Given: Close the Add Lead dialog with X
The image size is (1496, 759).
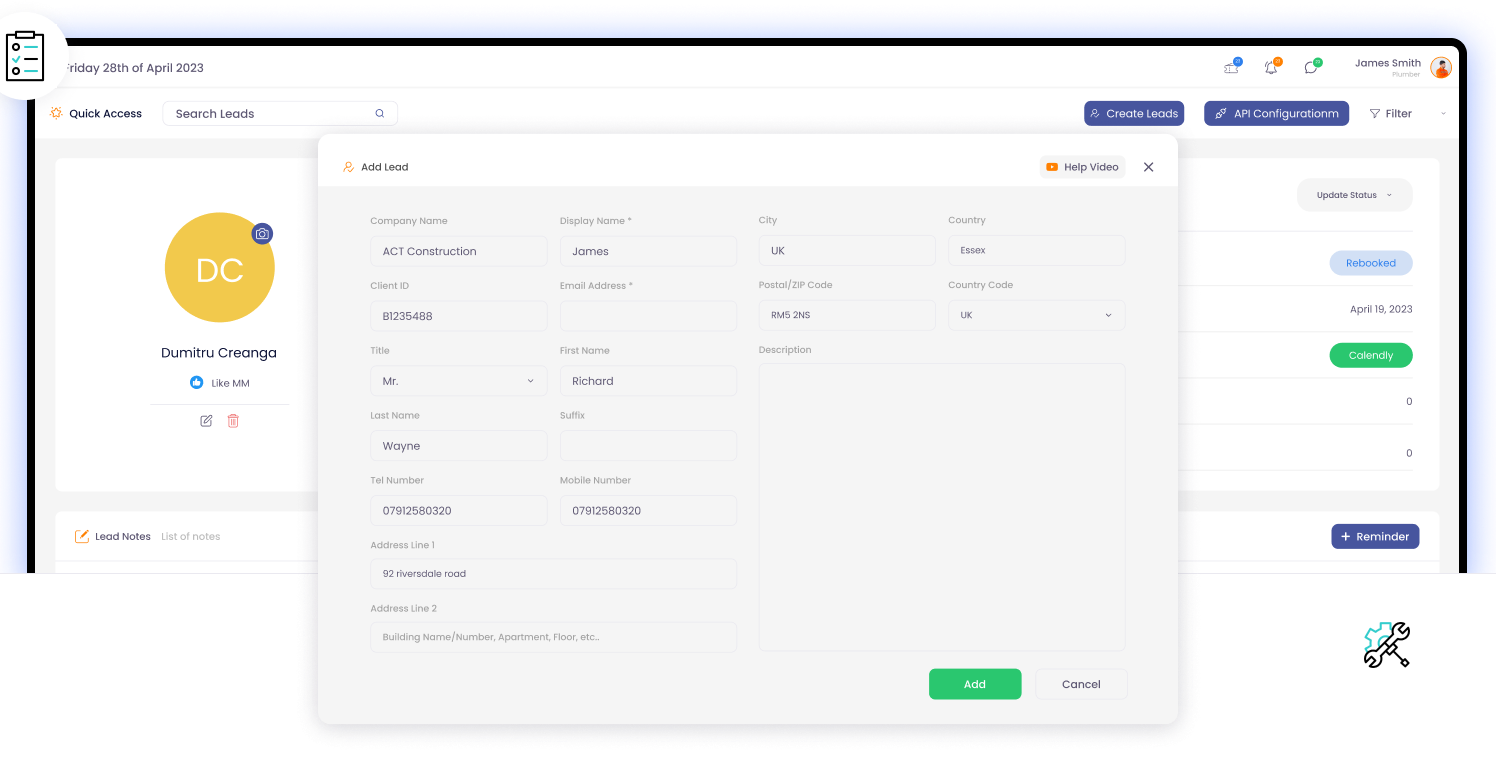Looking at the screenshot, I should [1148, 167].
